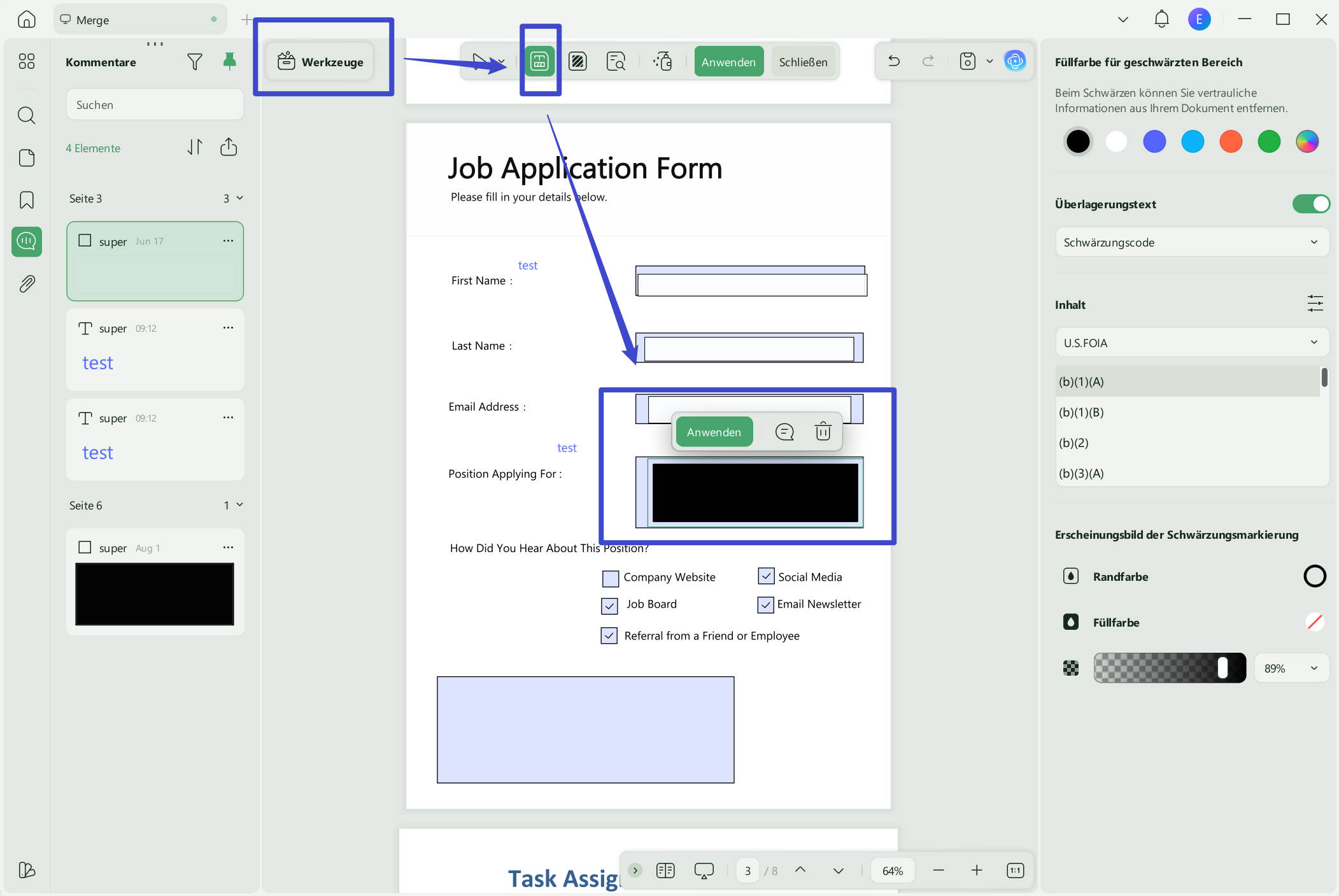Screen dimensions: 1339x896
Task: Check the super Jun 17 comment checkbox
Action: pyautogui.click(x=85, y=241)
